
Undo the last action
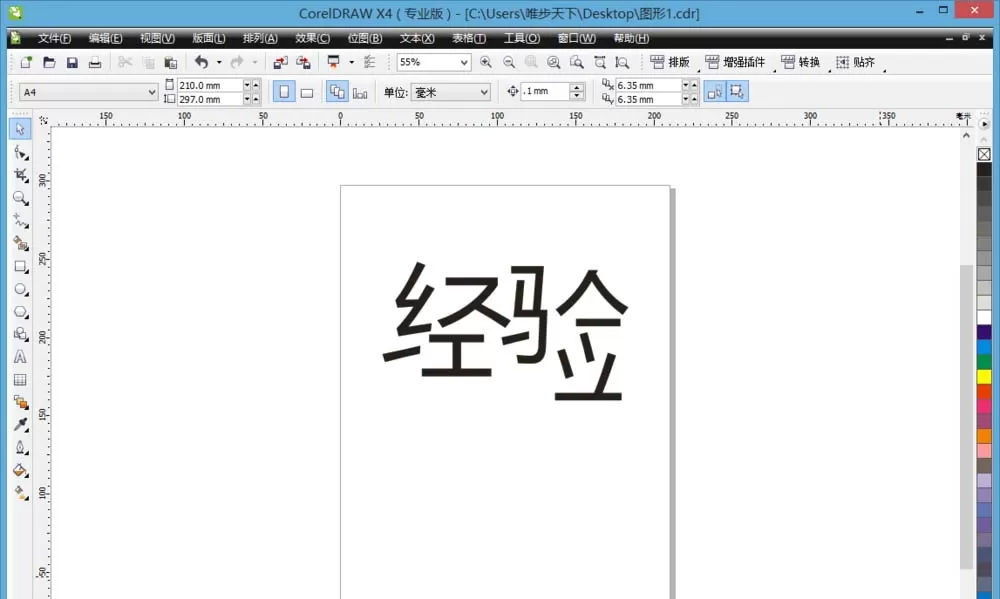click(x=202, y=62)
